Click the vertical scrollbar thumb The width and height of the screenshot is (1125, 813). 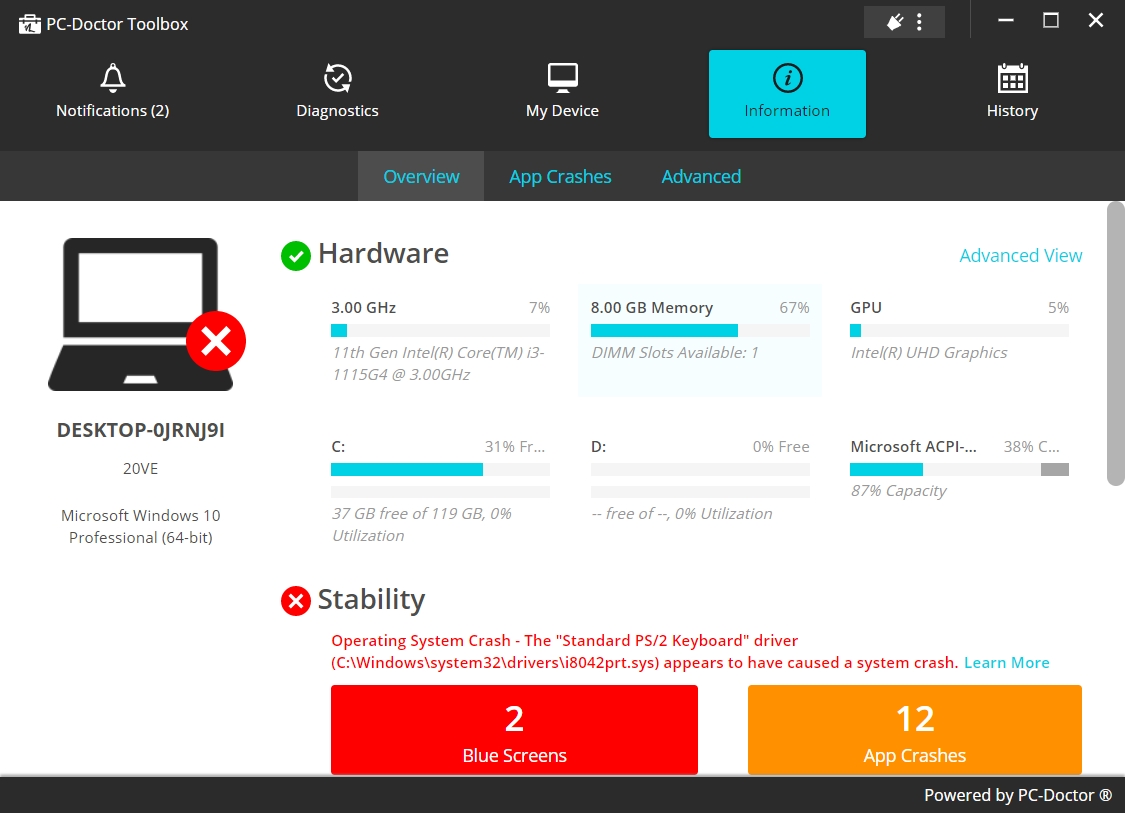pyautogui.click(x=1116, y=344)
